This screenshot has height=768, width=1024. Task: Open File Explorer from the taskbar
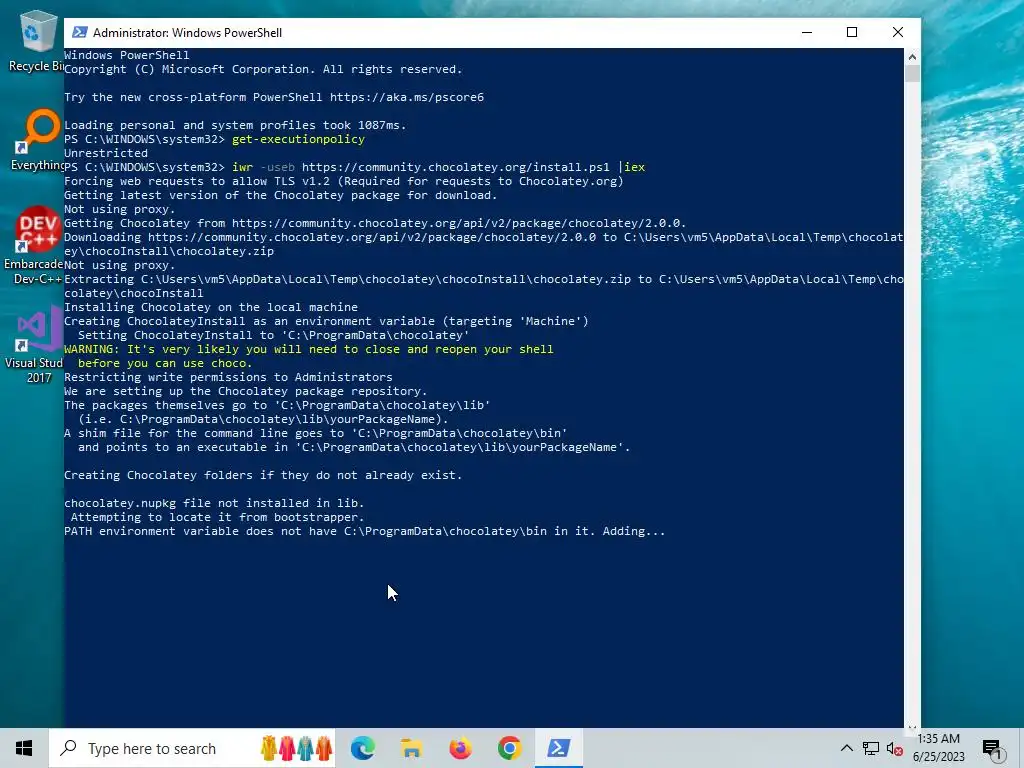tap(411, 748)
